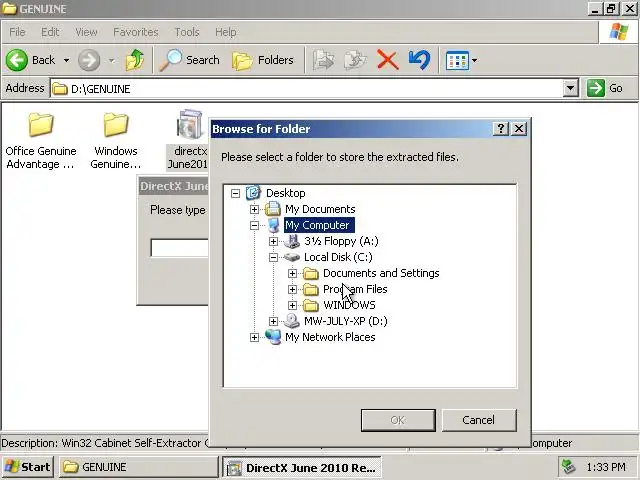Click the 3½ Floppy drive icon
Screen dimensions: 640x480
point(292,241)
